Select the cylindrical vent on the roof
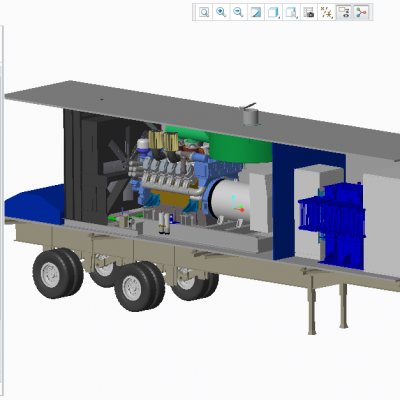The width and height of the screenshot is (400, 400). pos(251,116)
